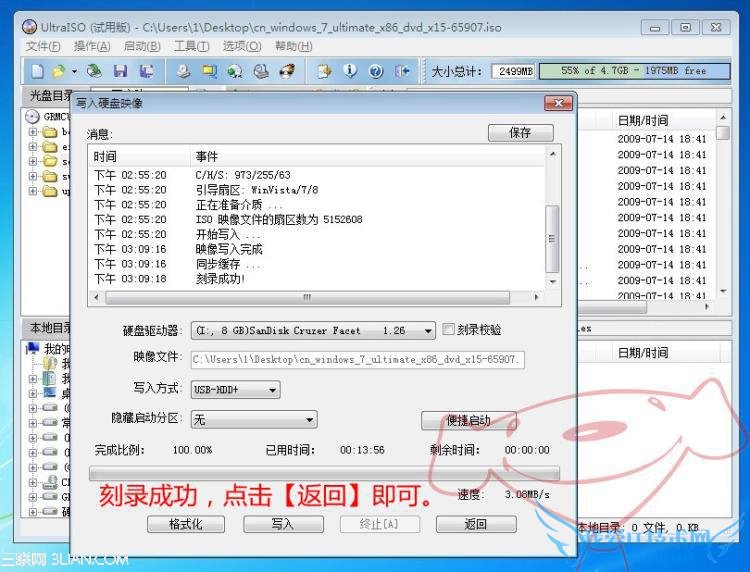Click the information (i) toolbar icon
The image size is (750, 572).
click(350, 71)
